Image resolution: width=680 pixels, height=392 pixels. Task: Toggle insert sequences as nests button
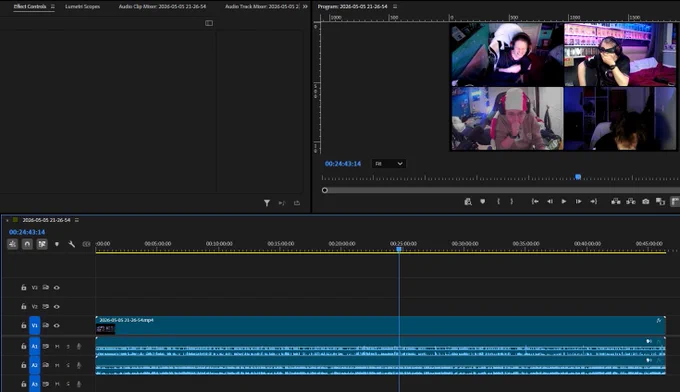[12, 244]
